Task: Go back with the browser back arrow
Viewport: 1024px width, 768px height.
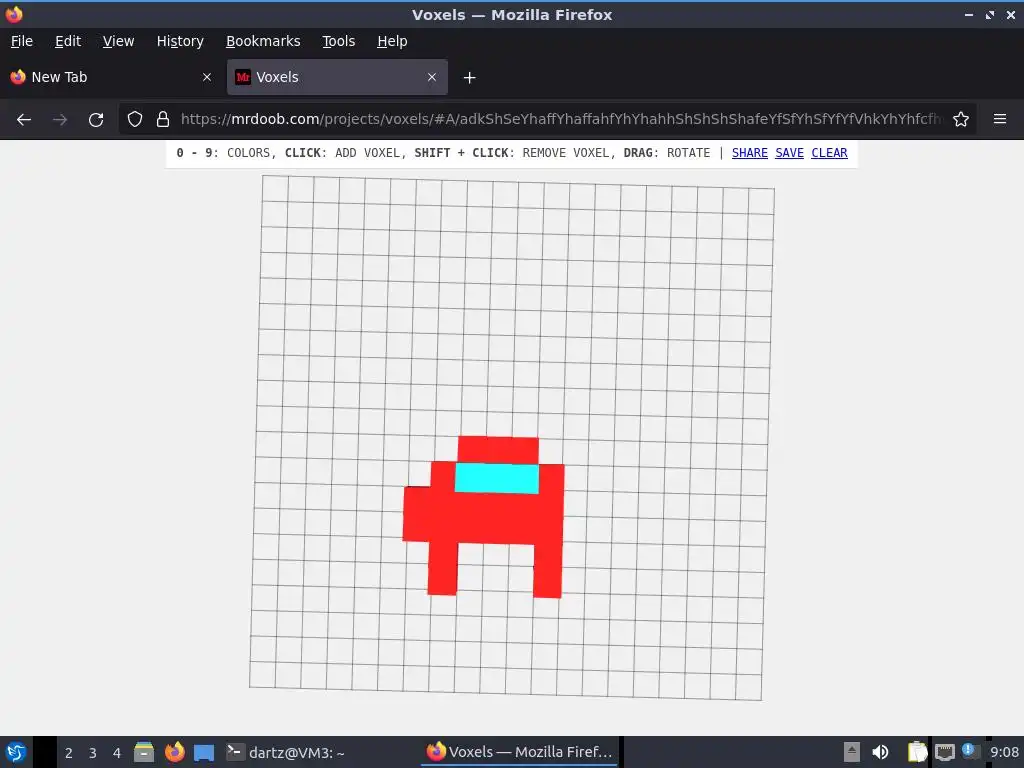Action: click(24, 120)
